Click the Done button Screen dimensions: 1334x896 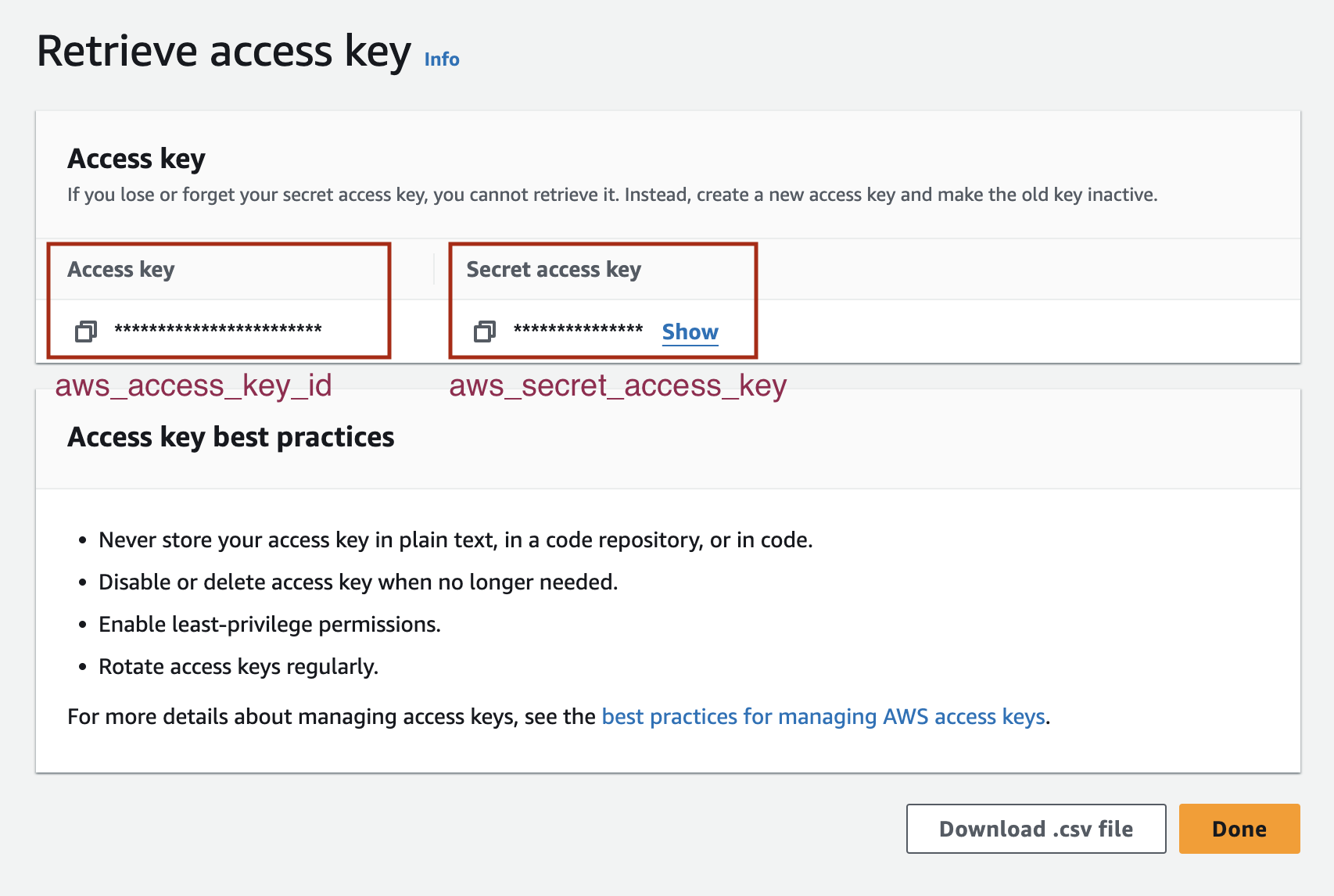point(1238,829)
